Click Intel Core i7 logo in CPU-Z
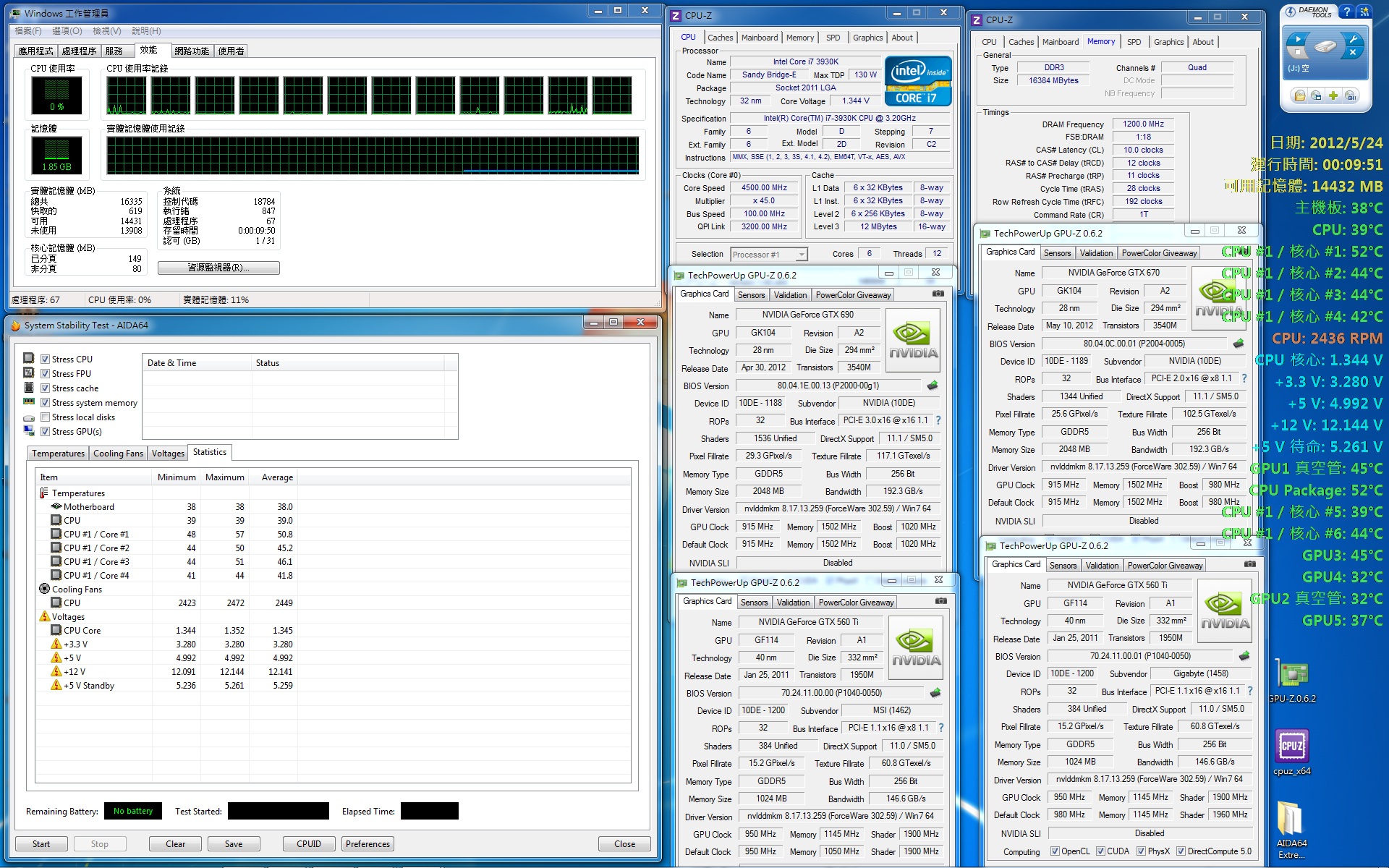 pyautogui.click(x=918, y=82)
